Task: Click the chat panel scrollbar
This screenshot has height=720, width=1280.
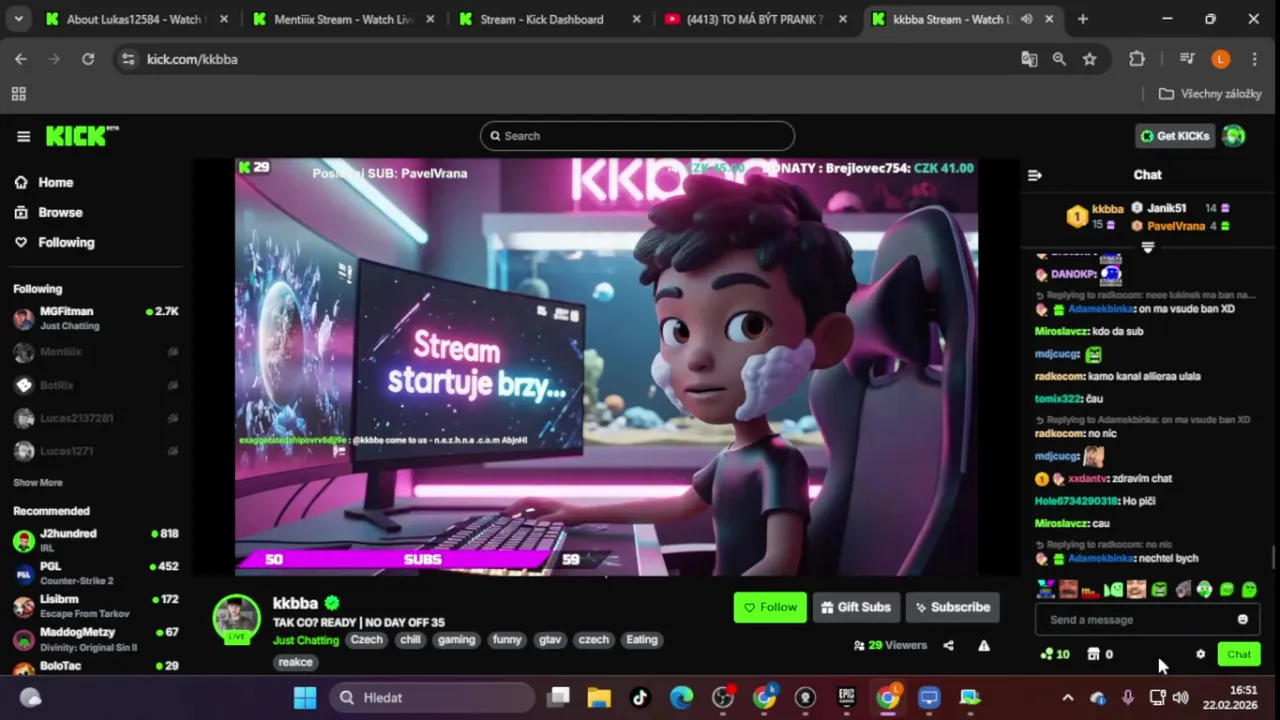Action: (1273, 557)
